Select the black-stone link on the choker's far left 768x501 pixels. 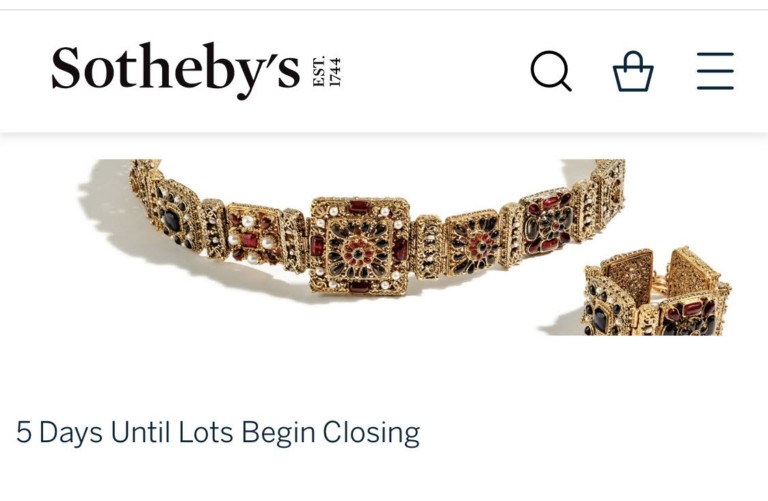pyautogui.click(x=173, y=215)
